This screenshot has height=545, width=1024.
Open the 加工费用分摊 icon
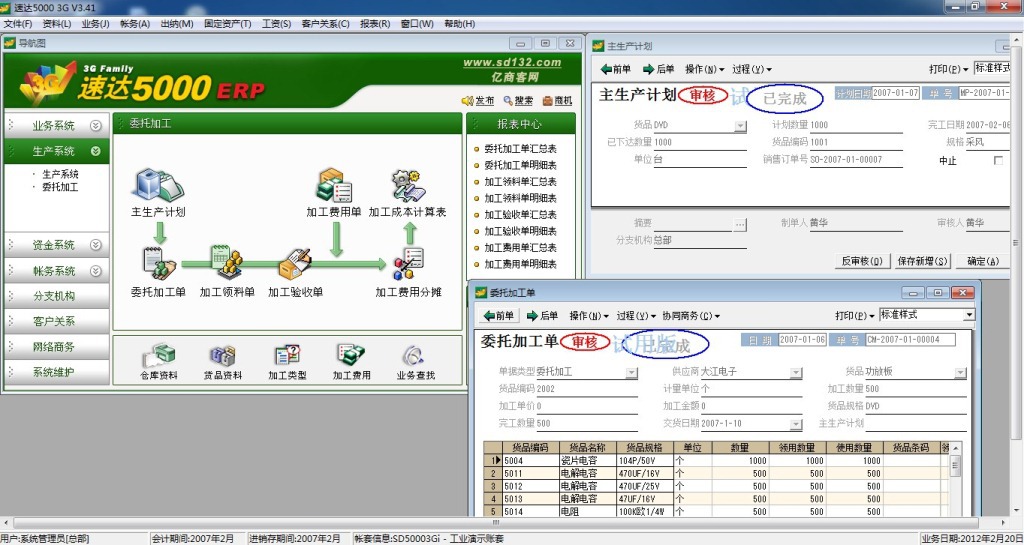(x=409, y=264)
